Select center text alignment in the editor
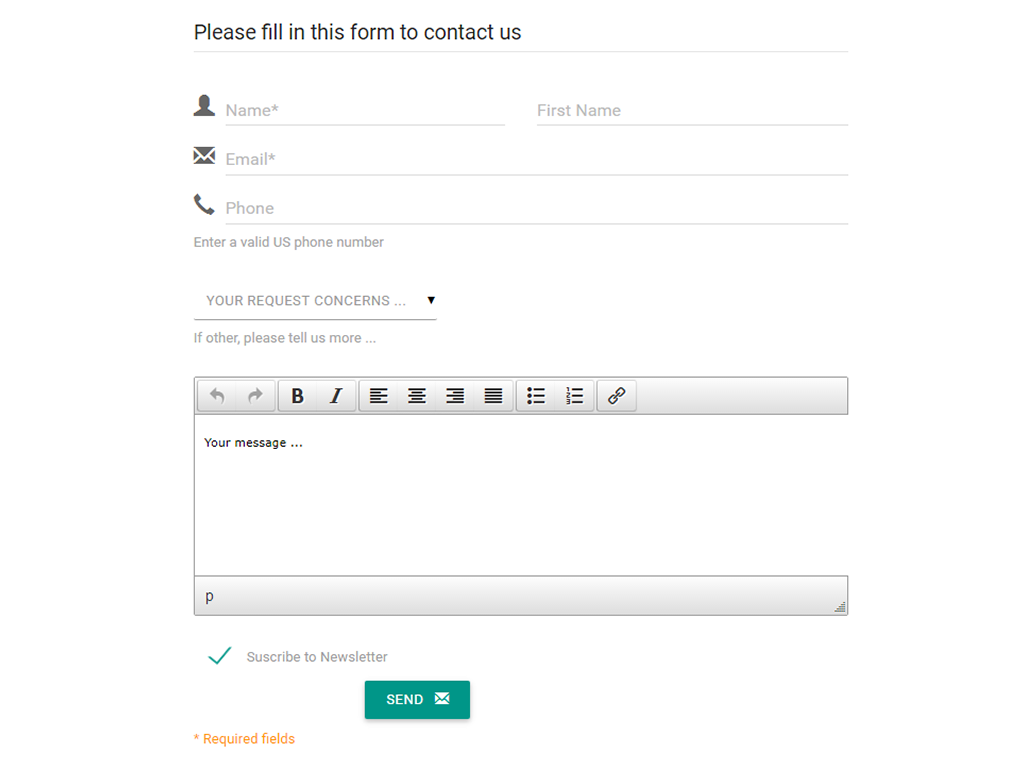Screen dimensions: 1024x768 click(416, 396)
